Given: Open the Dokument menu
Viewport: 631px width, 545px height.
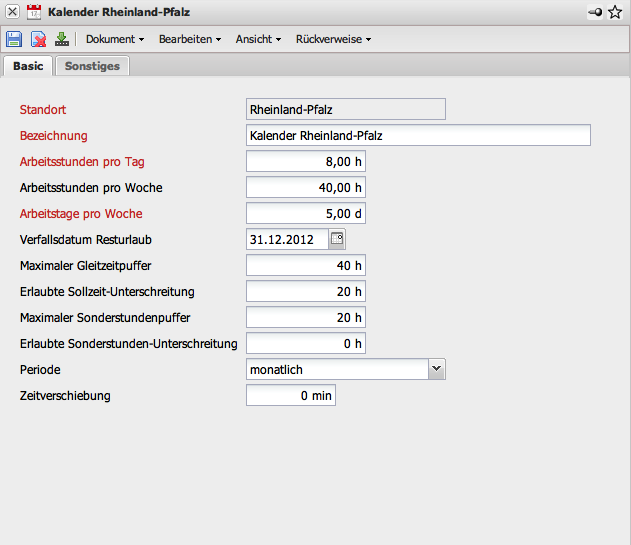Looking at the screenshot, I should point(114,39).
